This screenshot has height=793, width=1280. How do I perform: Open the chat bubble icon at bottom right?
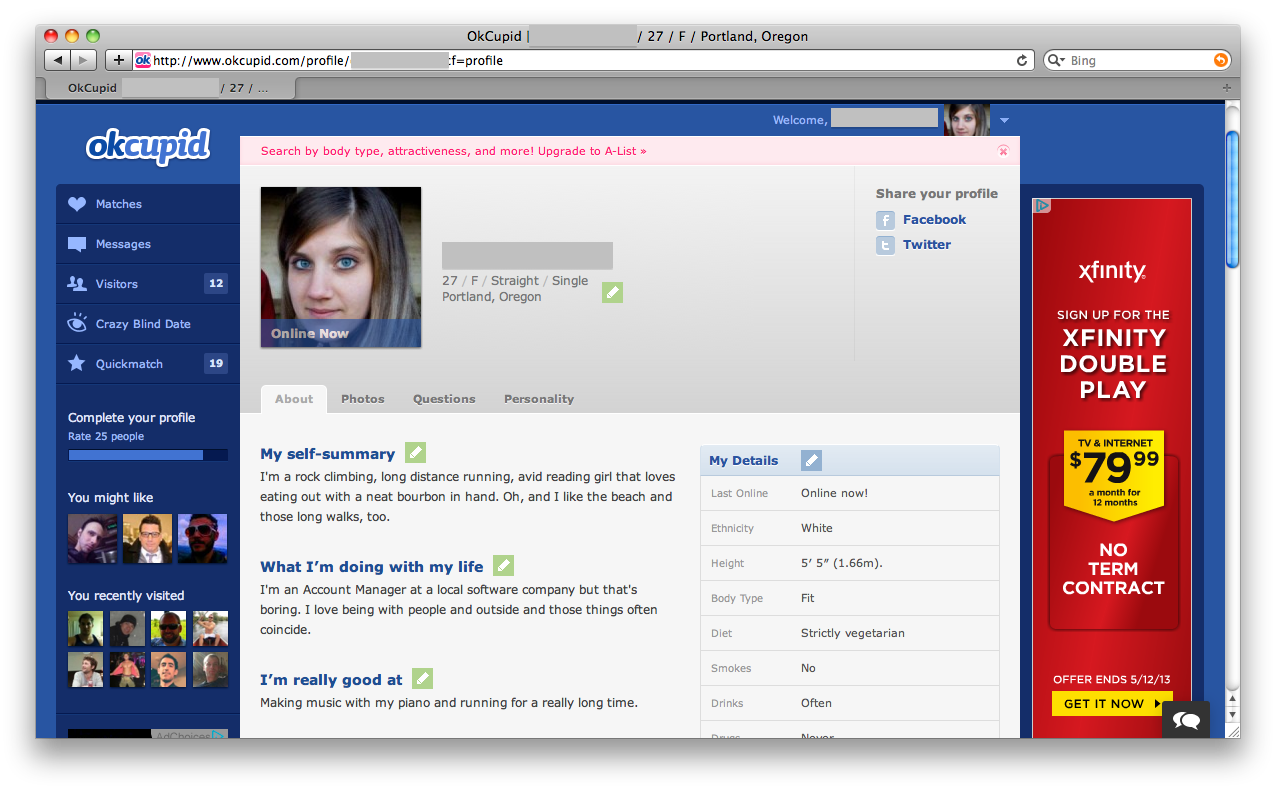tap(1186, 720)
